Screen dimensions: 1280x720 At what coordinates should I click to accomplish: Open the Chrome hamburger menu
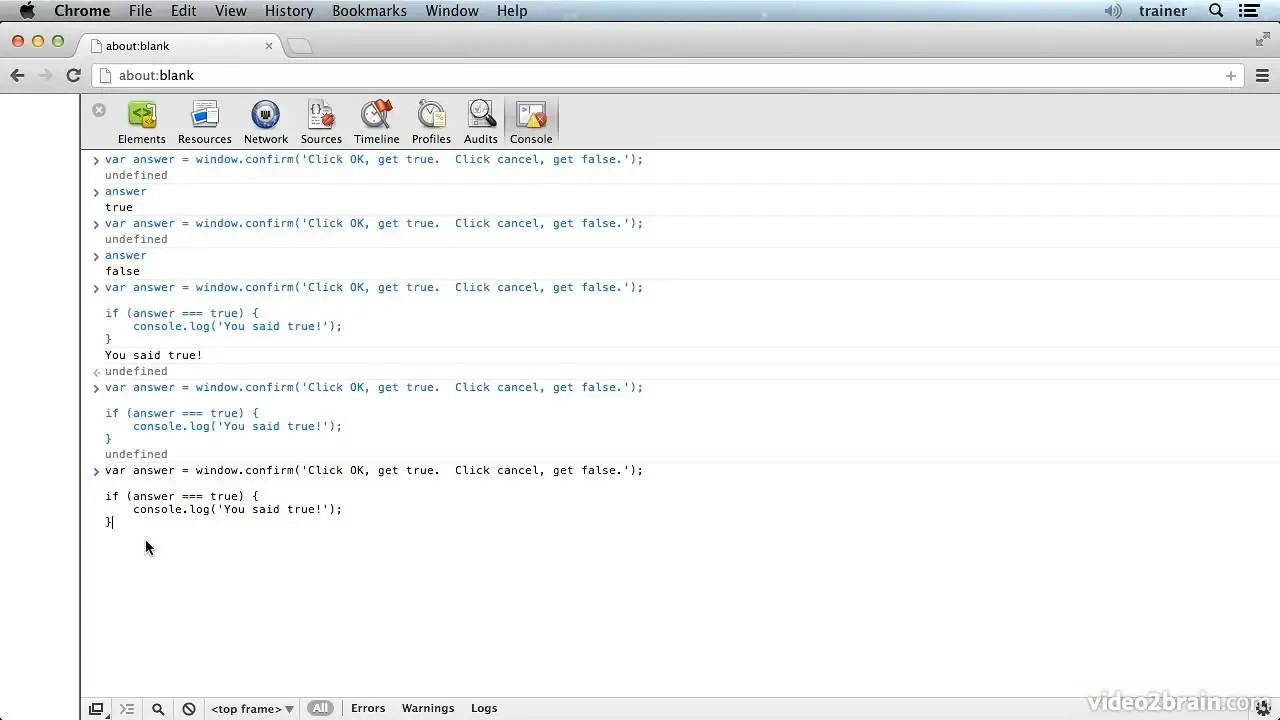(x=1262, y=75)
